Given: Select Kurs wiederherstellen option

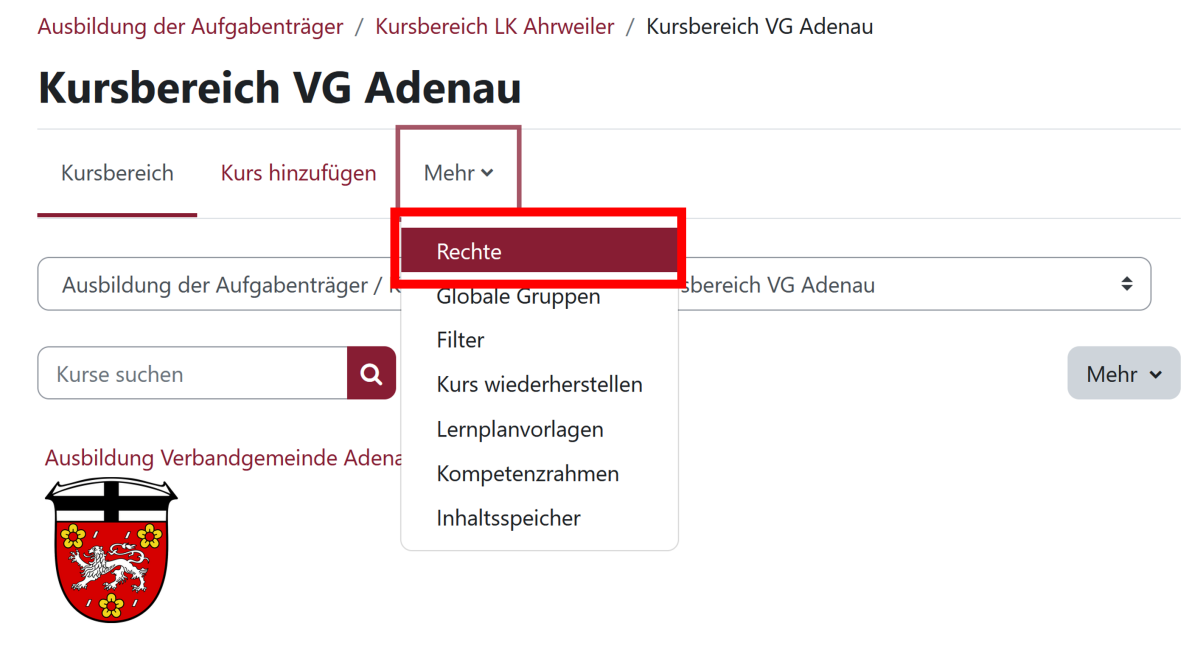Looking at the screenshot, I should coord(539,385).
